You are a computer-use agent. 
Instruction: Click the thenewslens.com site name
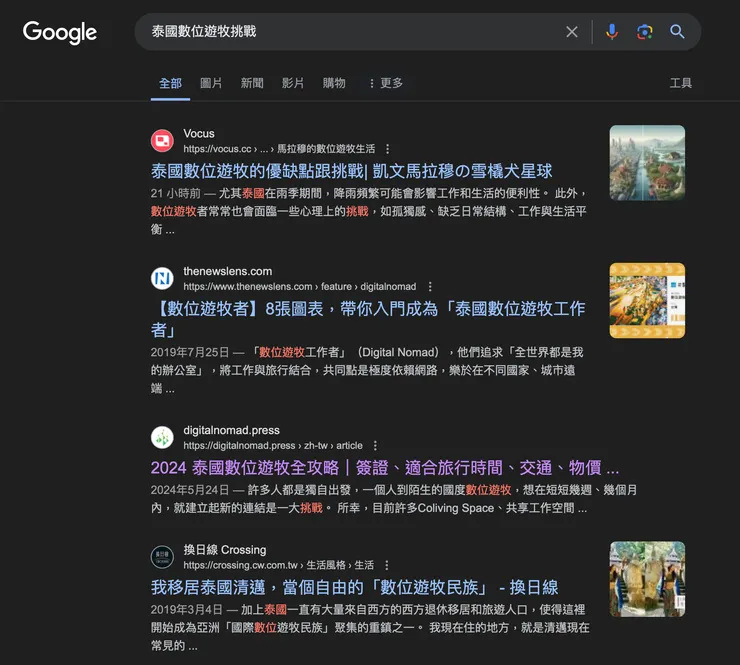tap(227, 271)
